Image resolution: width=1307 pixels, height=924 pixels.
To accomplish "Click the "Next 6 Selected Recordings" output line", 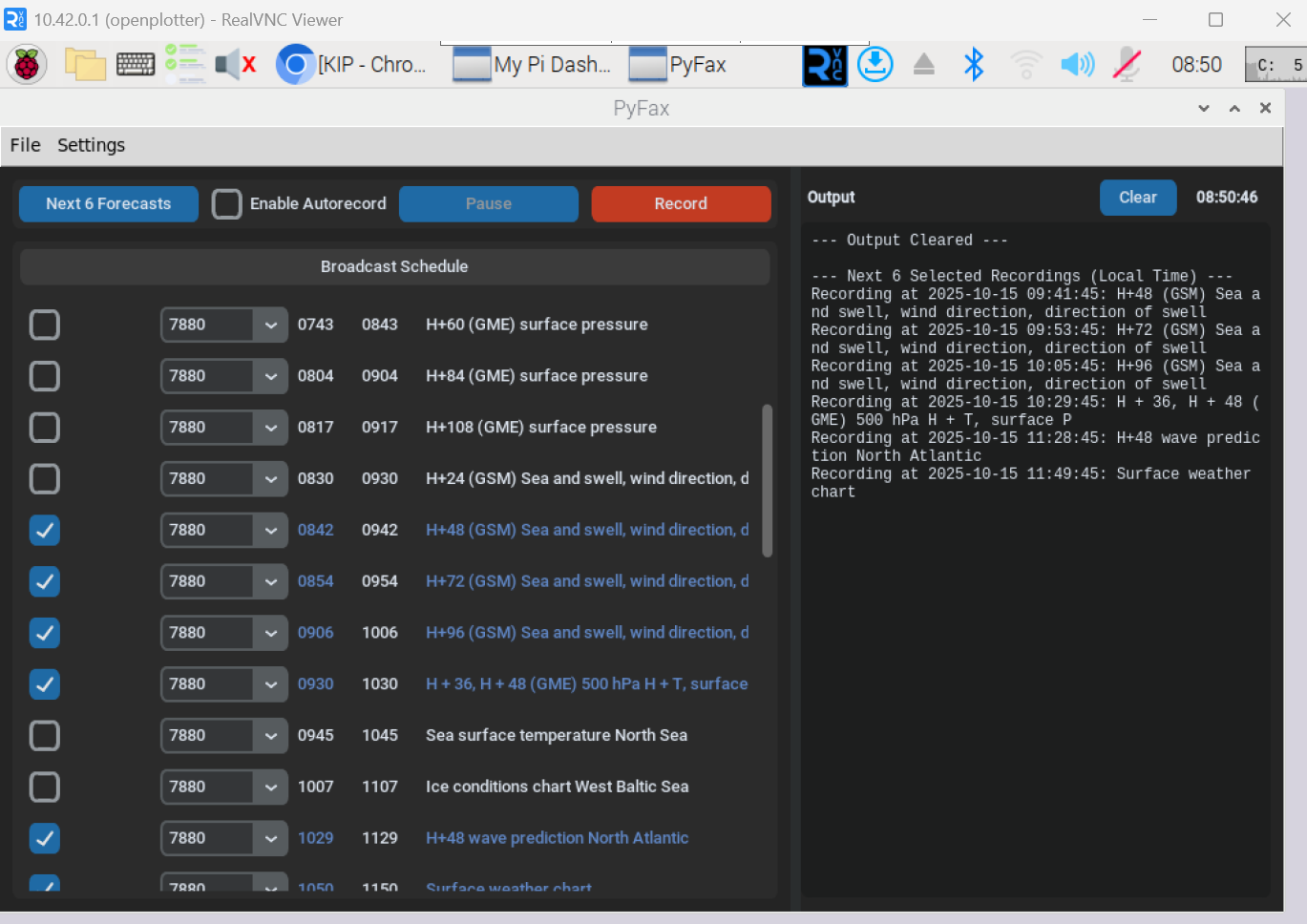I will coord(1022,276).
